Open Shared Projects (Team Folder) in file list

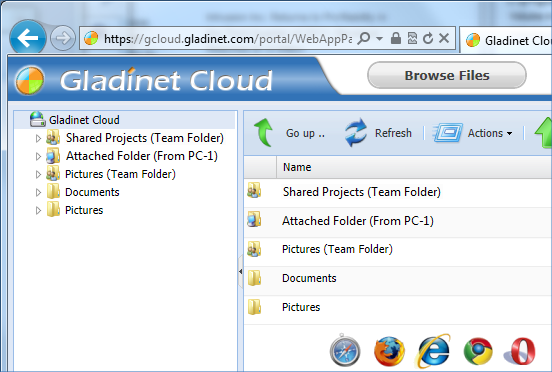(x=361, y=192)
